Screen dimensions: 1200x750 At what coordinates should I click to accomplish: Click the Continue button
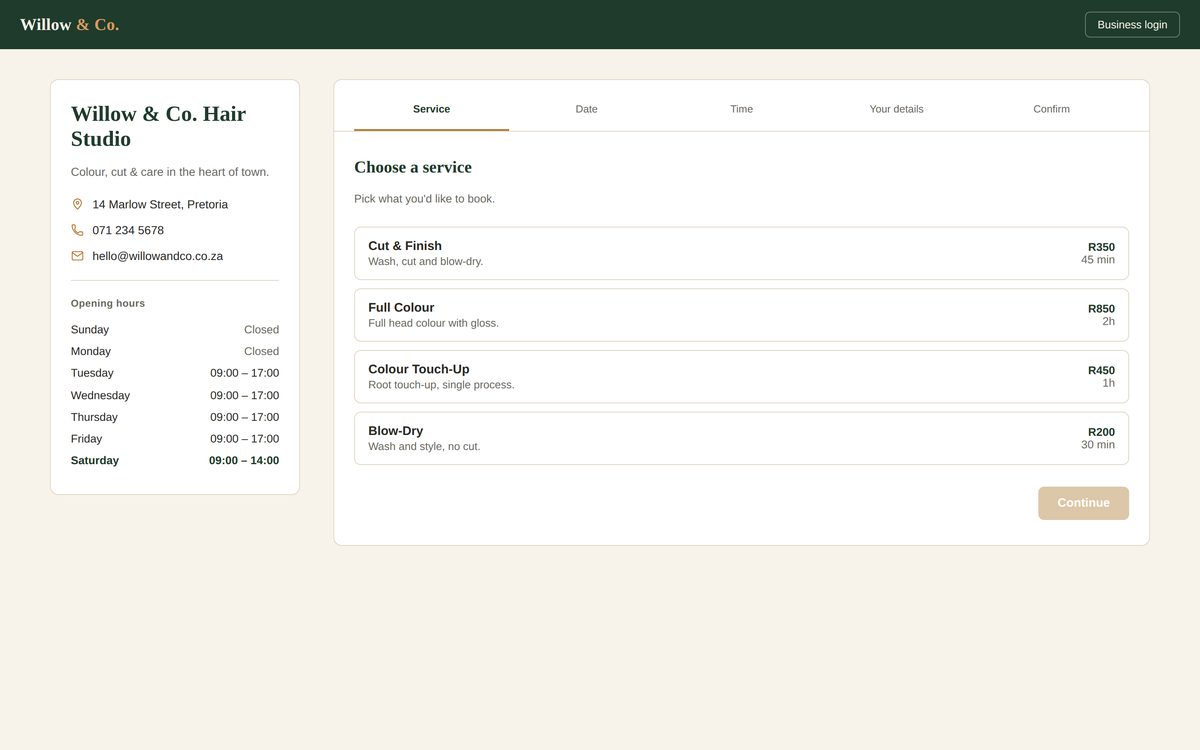[1083, 503]
